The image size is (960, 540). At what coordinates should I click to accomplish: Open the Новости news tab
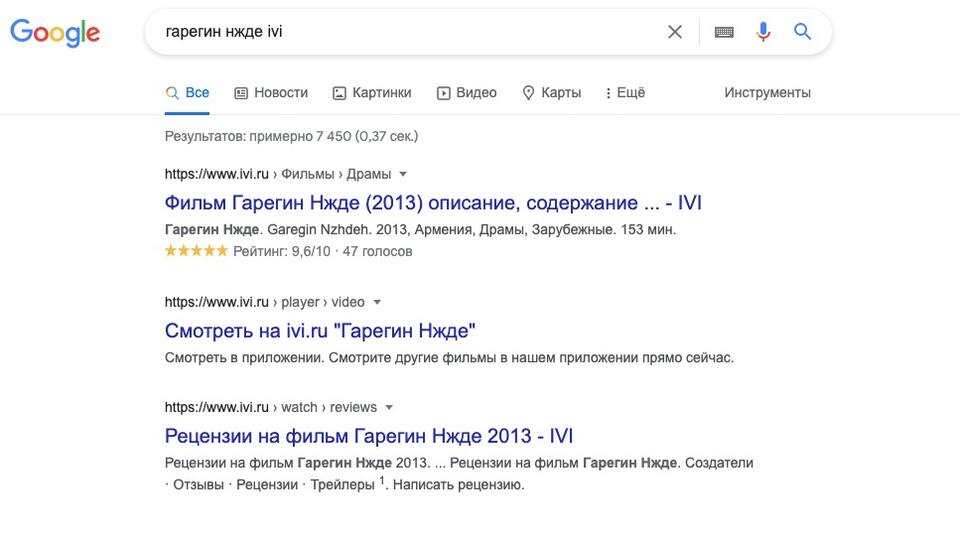[x=271, y=92]
